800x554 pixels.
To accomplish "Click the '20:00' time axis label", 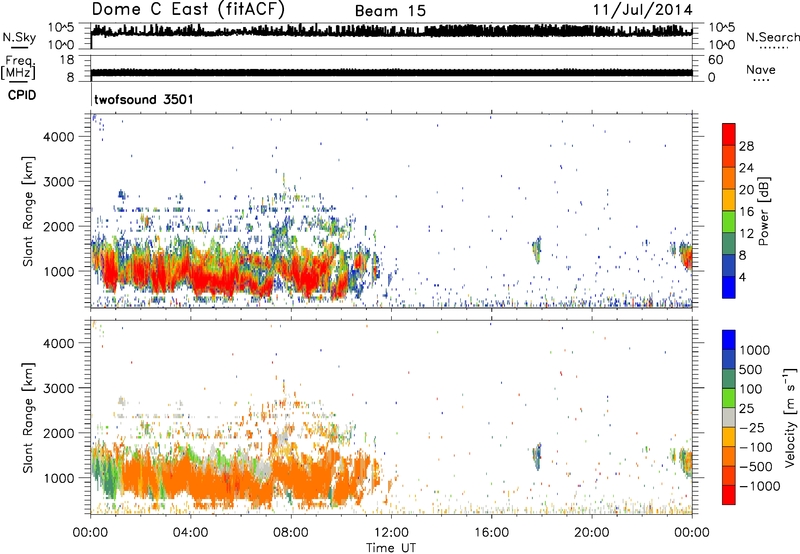I will point(591,533).
